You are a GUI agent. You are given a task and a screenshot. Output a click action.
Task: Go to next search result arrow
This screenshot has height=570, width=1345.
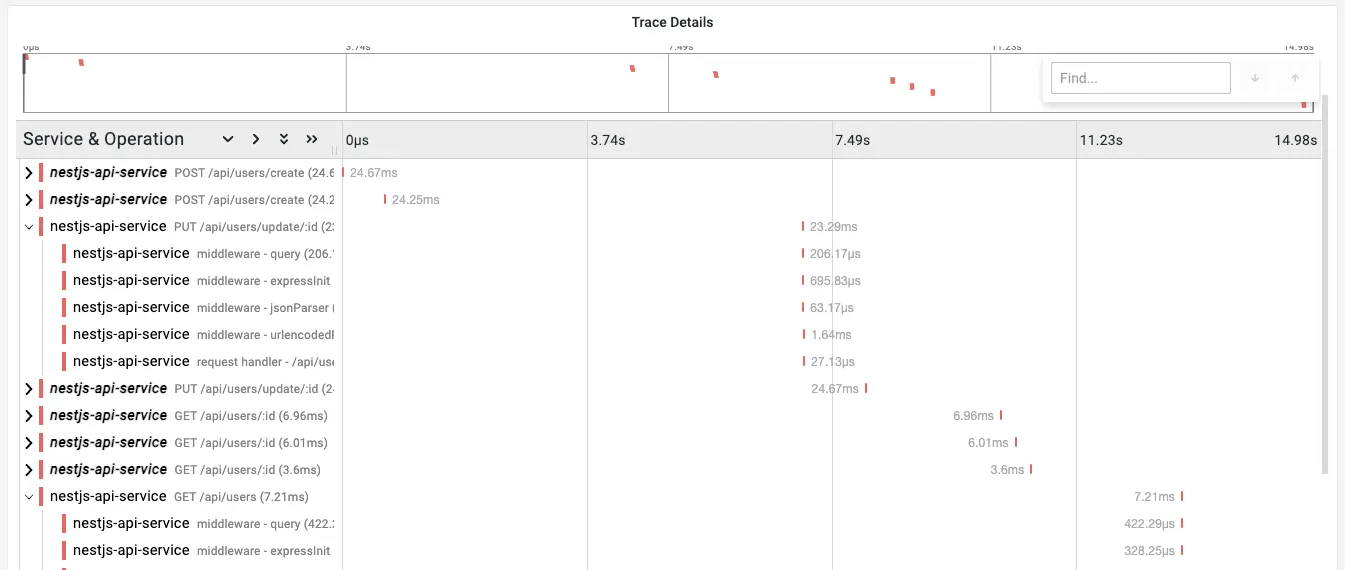point(1255,78)
